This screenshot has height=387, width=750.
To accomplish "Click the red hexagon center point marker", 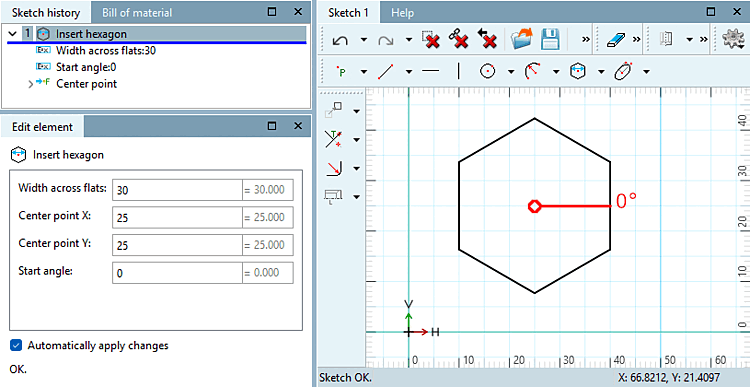I will click(x=534, y=206).
